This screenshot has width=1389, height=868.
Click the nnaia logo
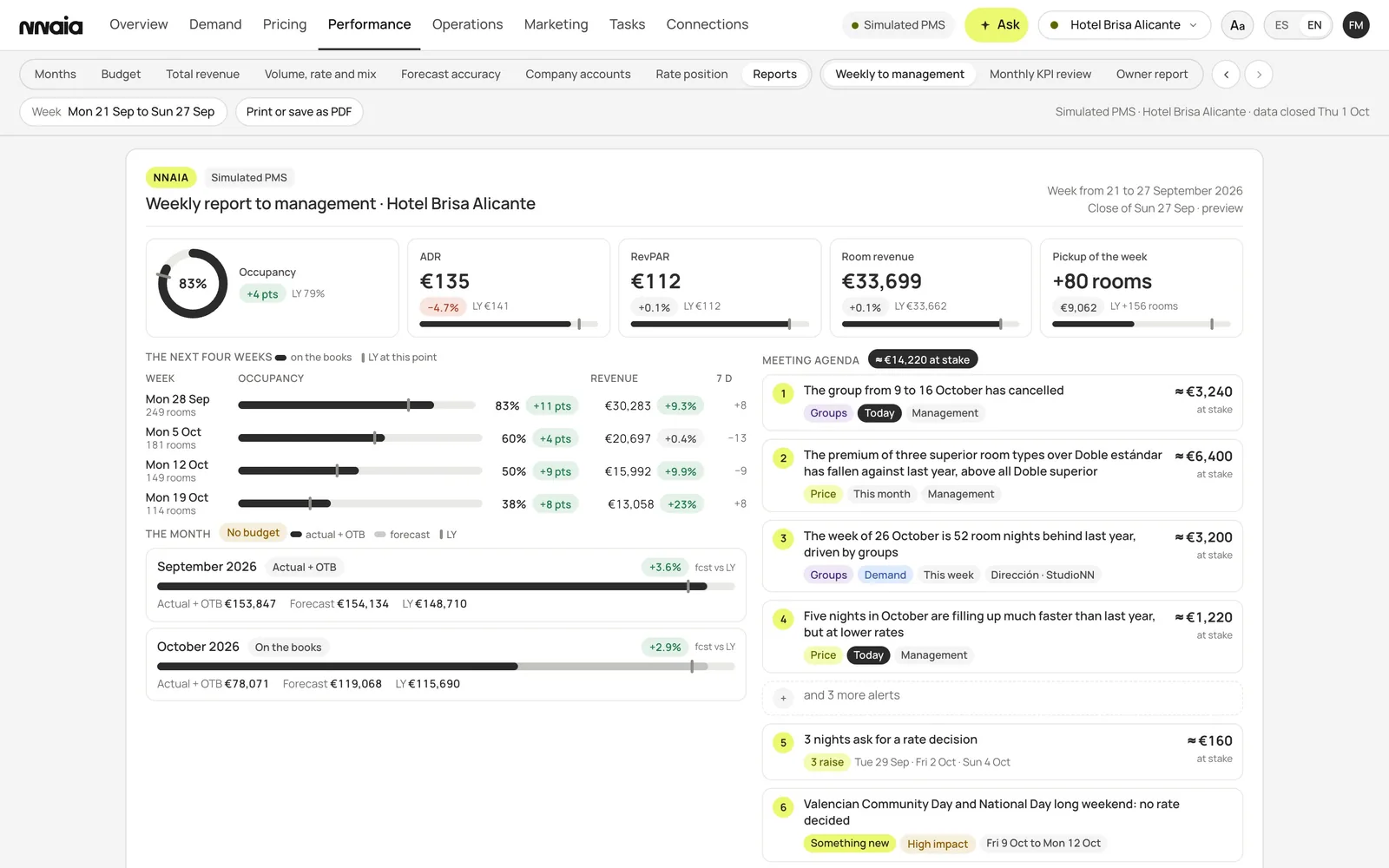(51, 25)
